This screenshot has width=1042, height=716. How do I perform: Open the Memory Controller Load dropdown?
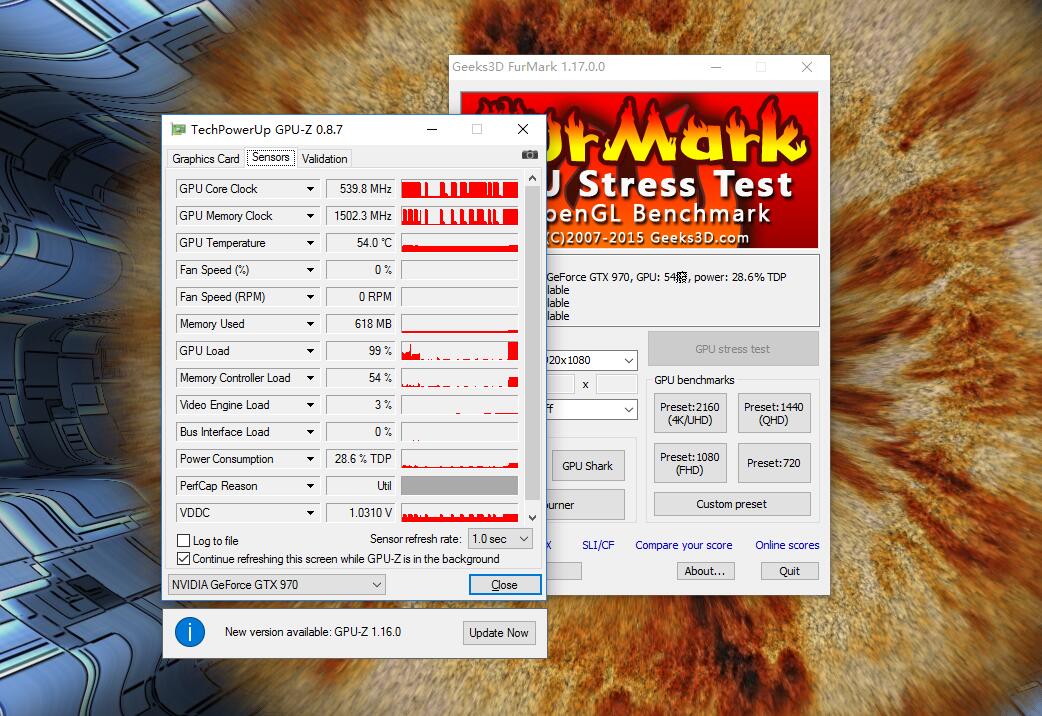pos(310,378)
